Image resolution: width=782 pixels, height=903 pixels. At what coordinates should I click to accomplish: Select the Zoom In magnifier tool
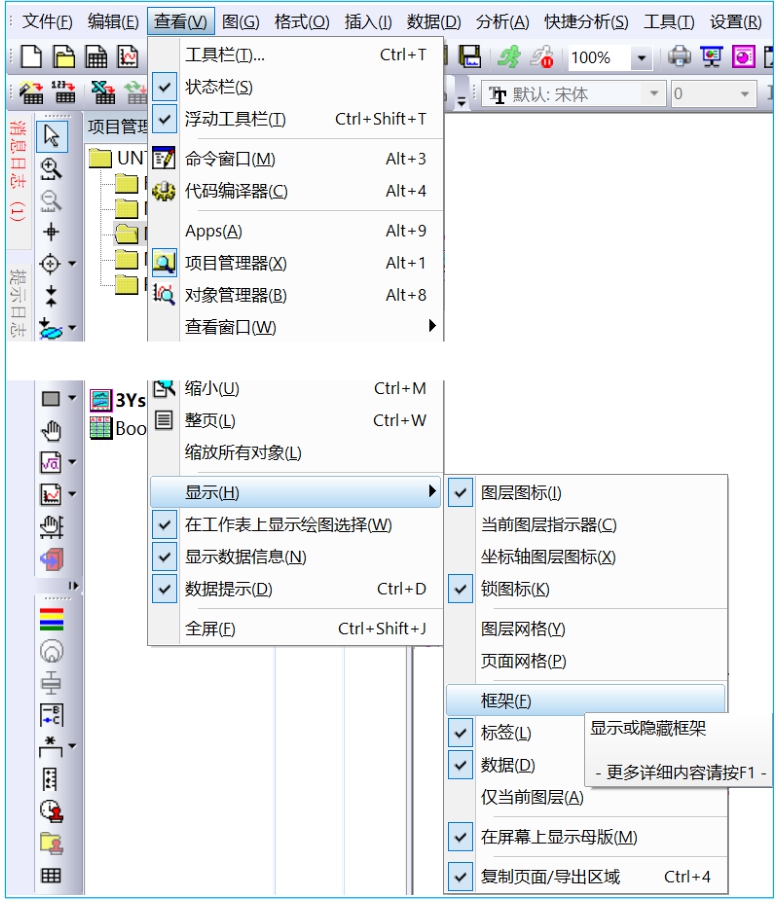coord(51,169)
